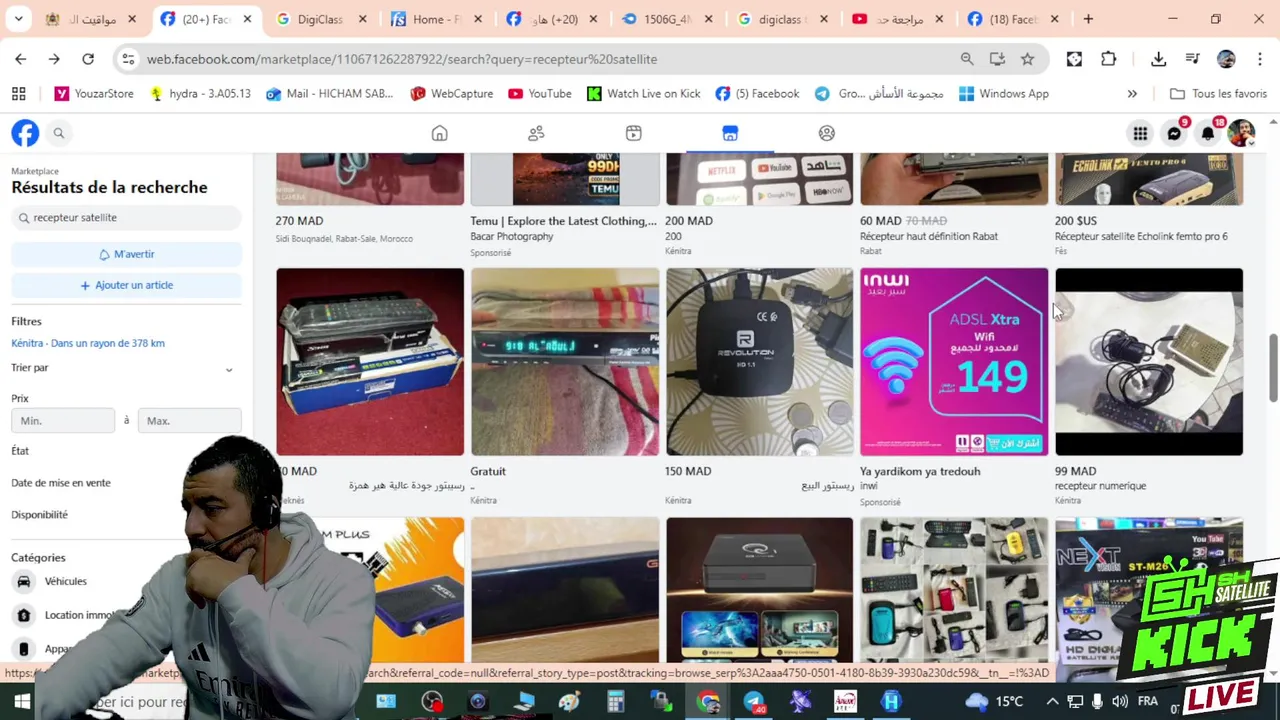
Task: Switch to the 1506G_4M browser tab
Action: (x=669, y=19)
